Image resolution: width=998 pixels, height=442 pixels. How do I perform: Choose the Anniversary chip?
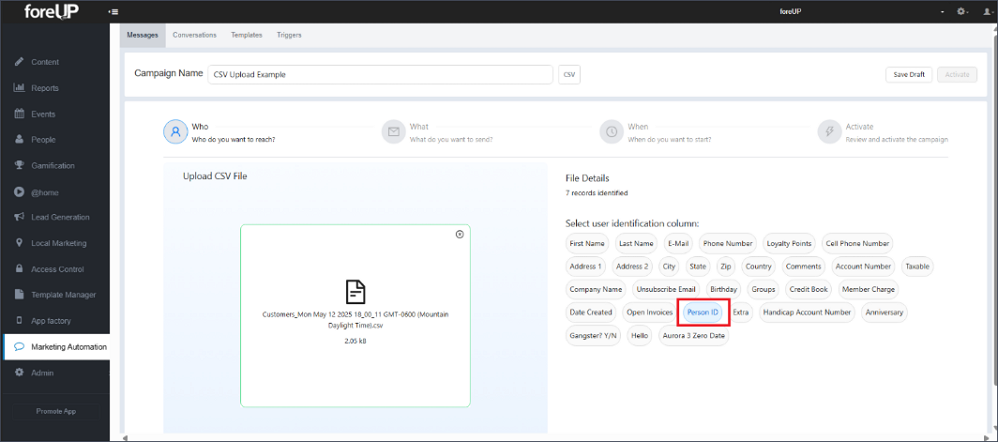click(x=885, y=313)
